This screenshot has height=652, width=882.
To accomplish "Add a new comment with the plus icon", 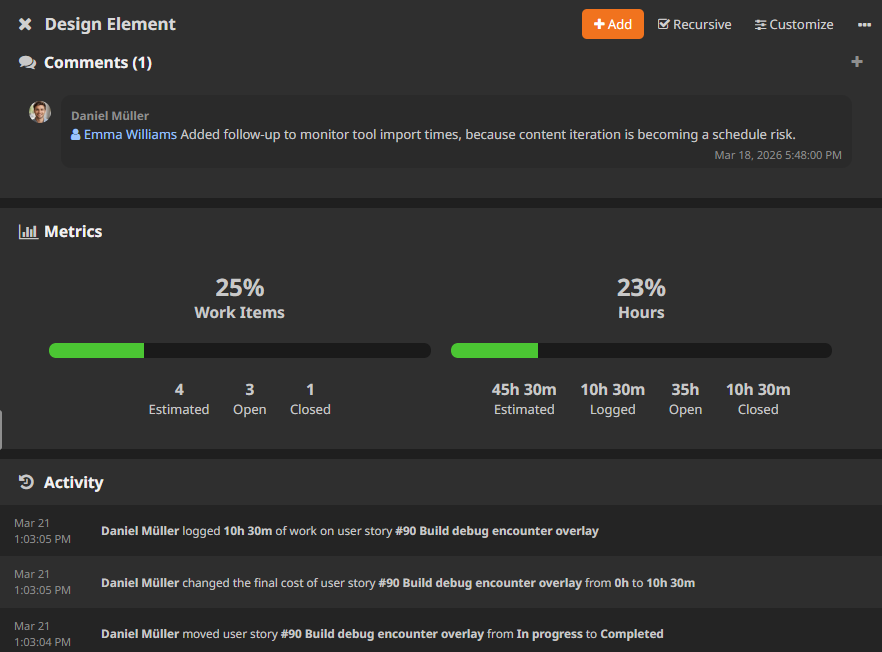I will tap(856, 62).
